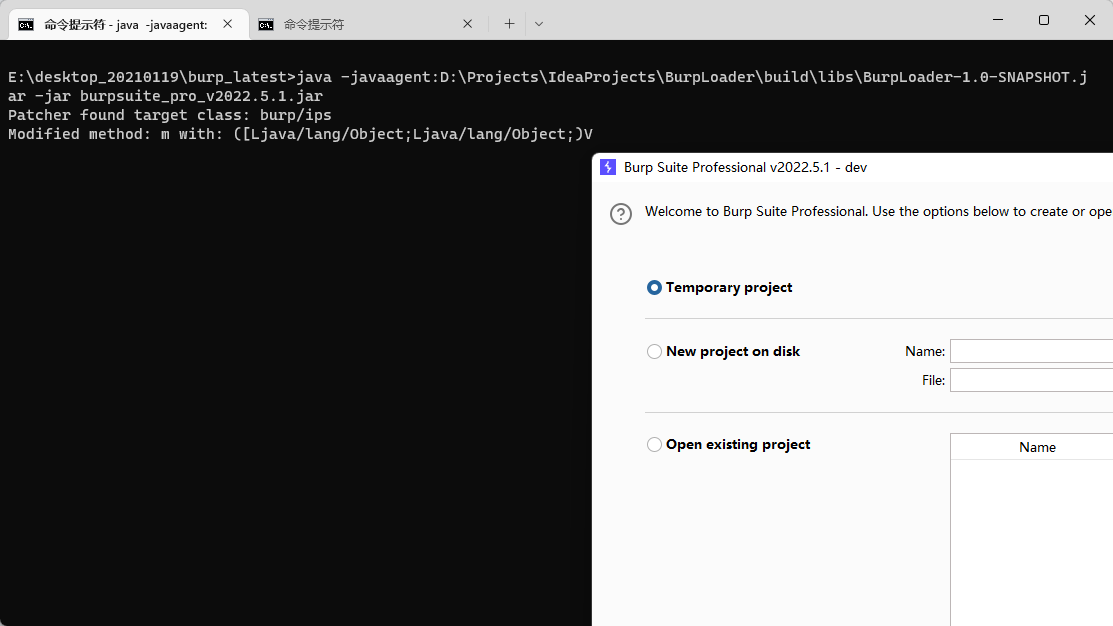Image resolution: width=1113 pixels, height=626 pixels.
Task: Select the Temporary project option
Action: tap(655, 287)
